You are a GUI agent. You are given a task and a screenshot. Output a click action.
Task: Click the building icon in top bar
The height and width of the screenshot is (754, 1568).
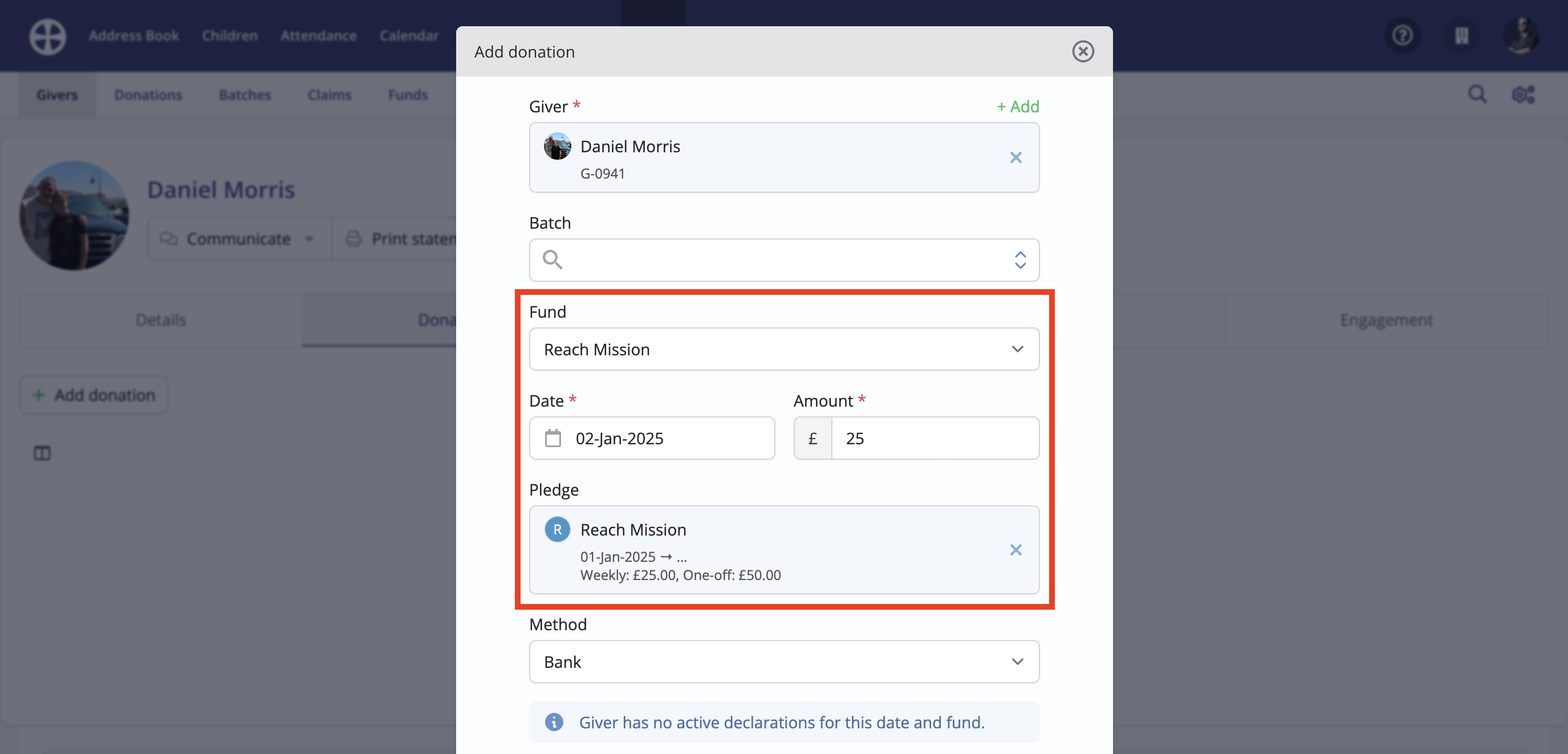(x=1461, y=35)
